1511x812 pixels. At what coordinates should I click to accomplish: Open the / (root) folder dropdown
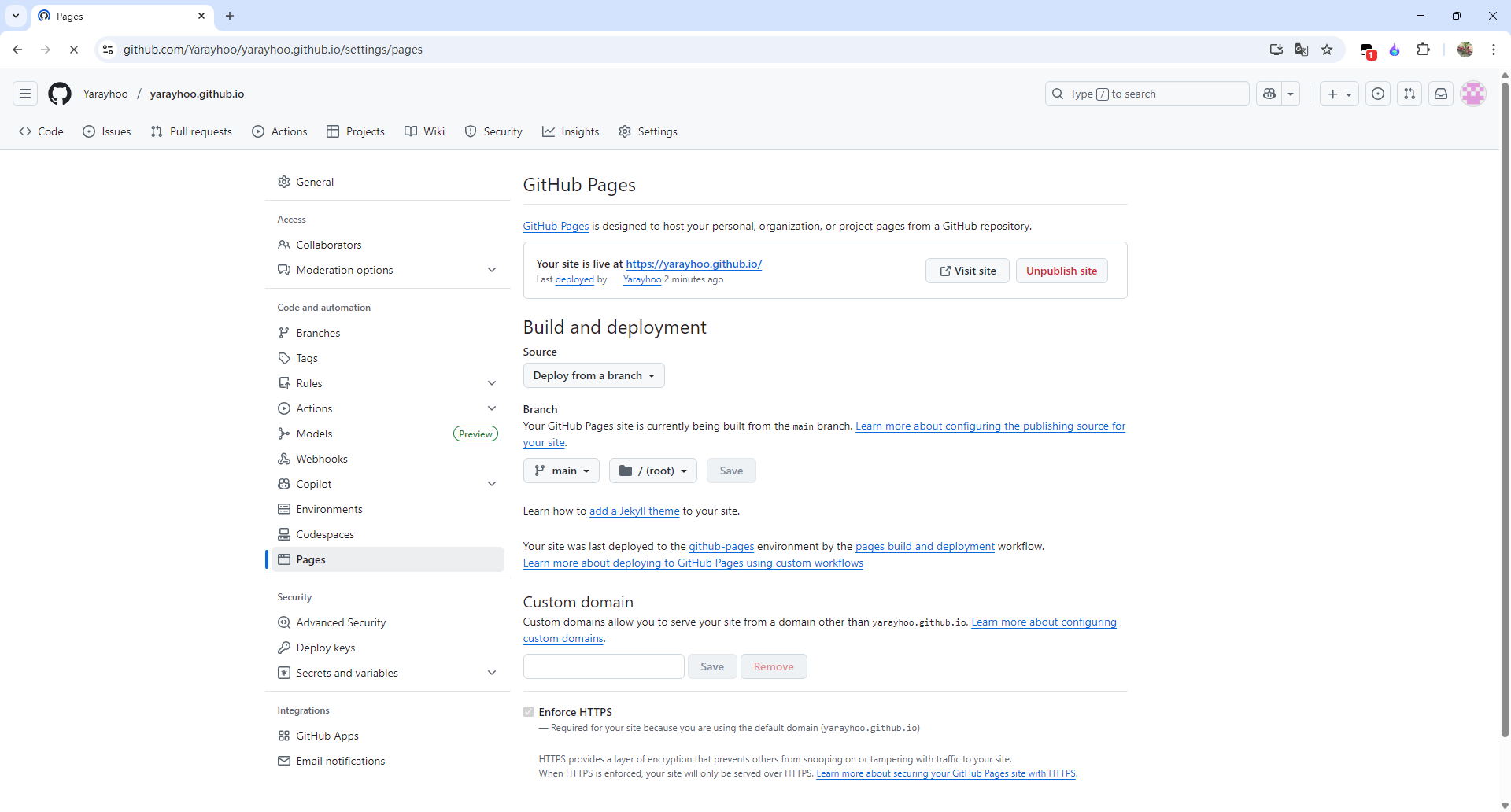click(652, 471)
